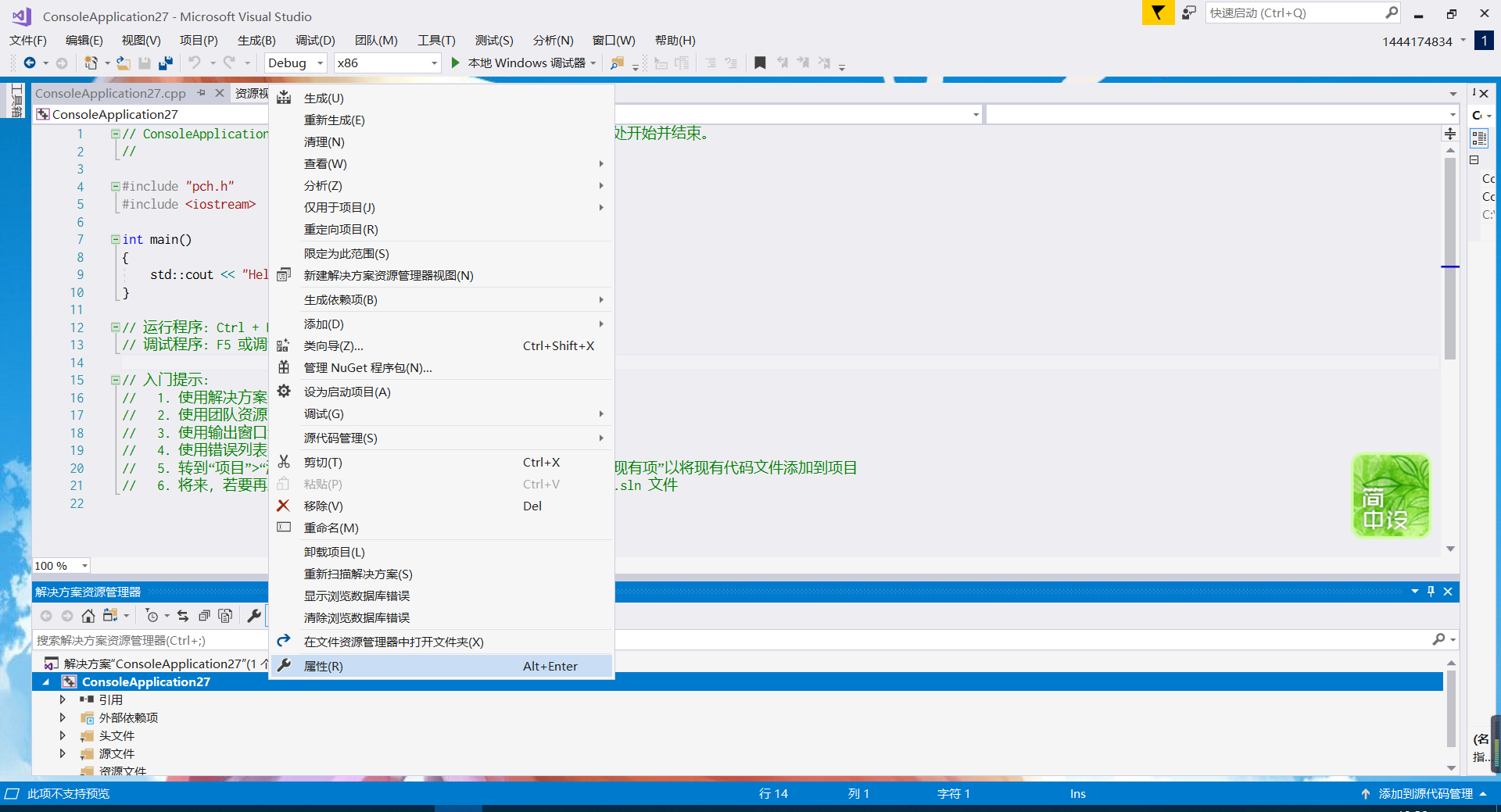Viewport: 1501px width, 812px height.
Task: Click the search magnifier in Solution Explorer search box
Action: pos(1438,639)
